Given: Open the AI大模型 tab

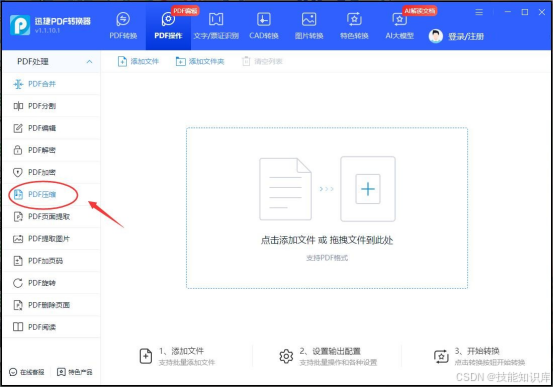Looking at the screenshot, I should point(399,25).
